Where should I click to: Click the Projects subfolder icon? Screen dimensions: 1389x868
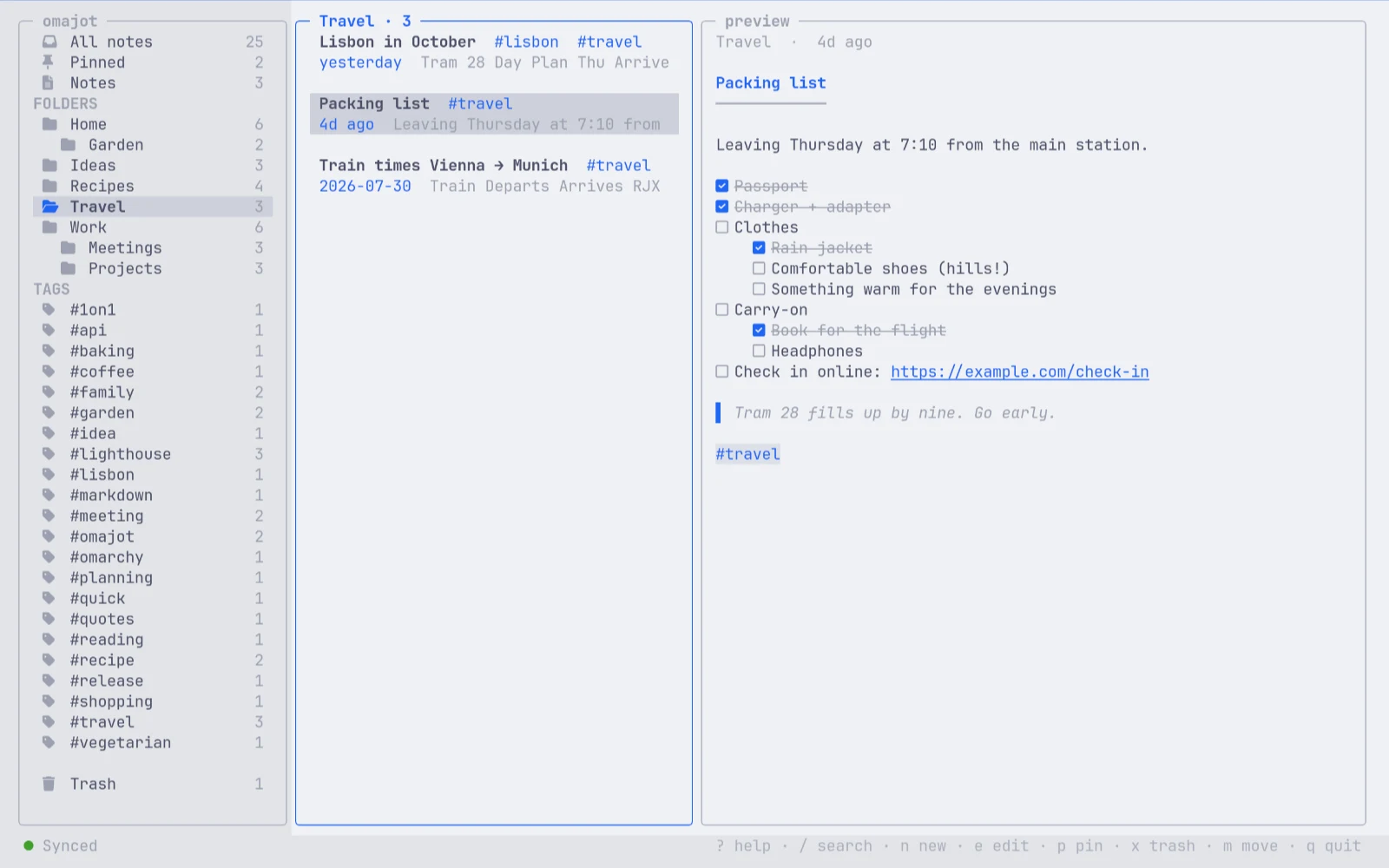(68, 268)
